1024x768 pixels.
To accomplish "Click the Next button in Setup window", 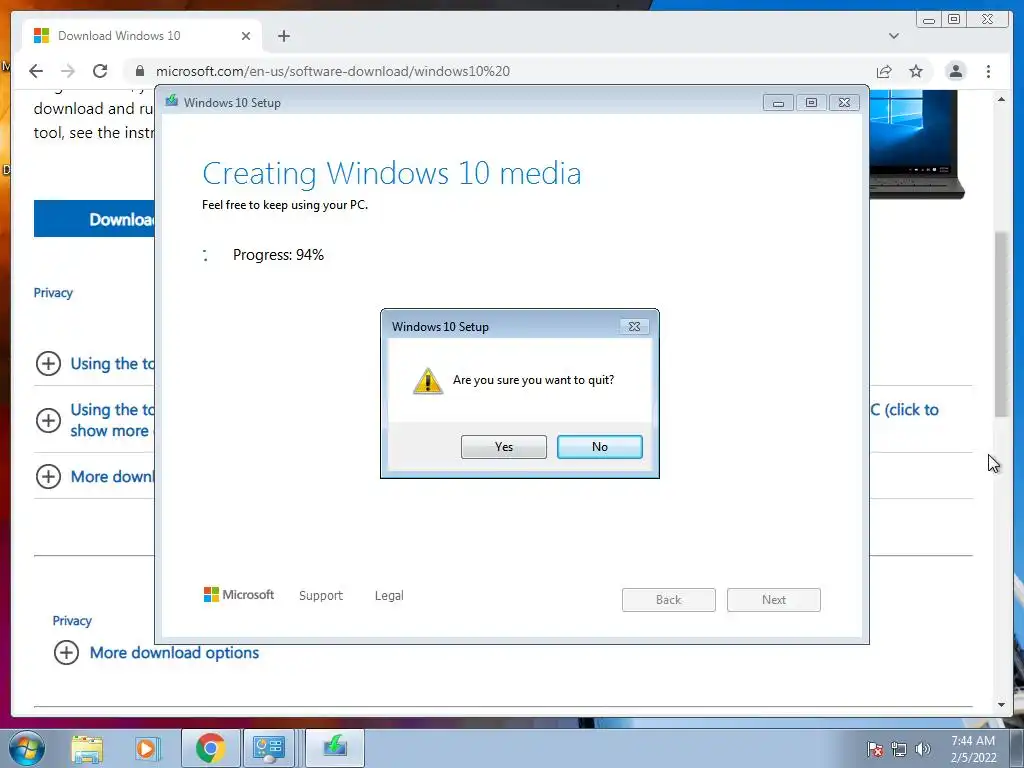I will pos(774,600).
